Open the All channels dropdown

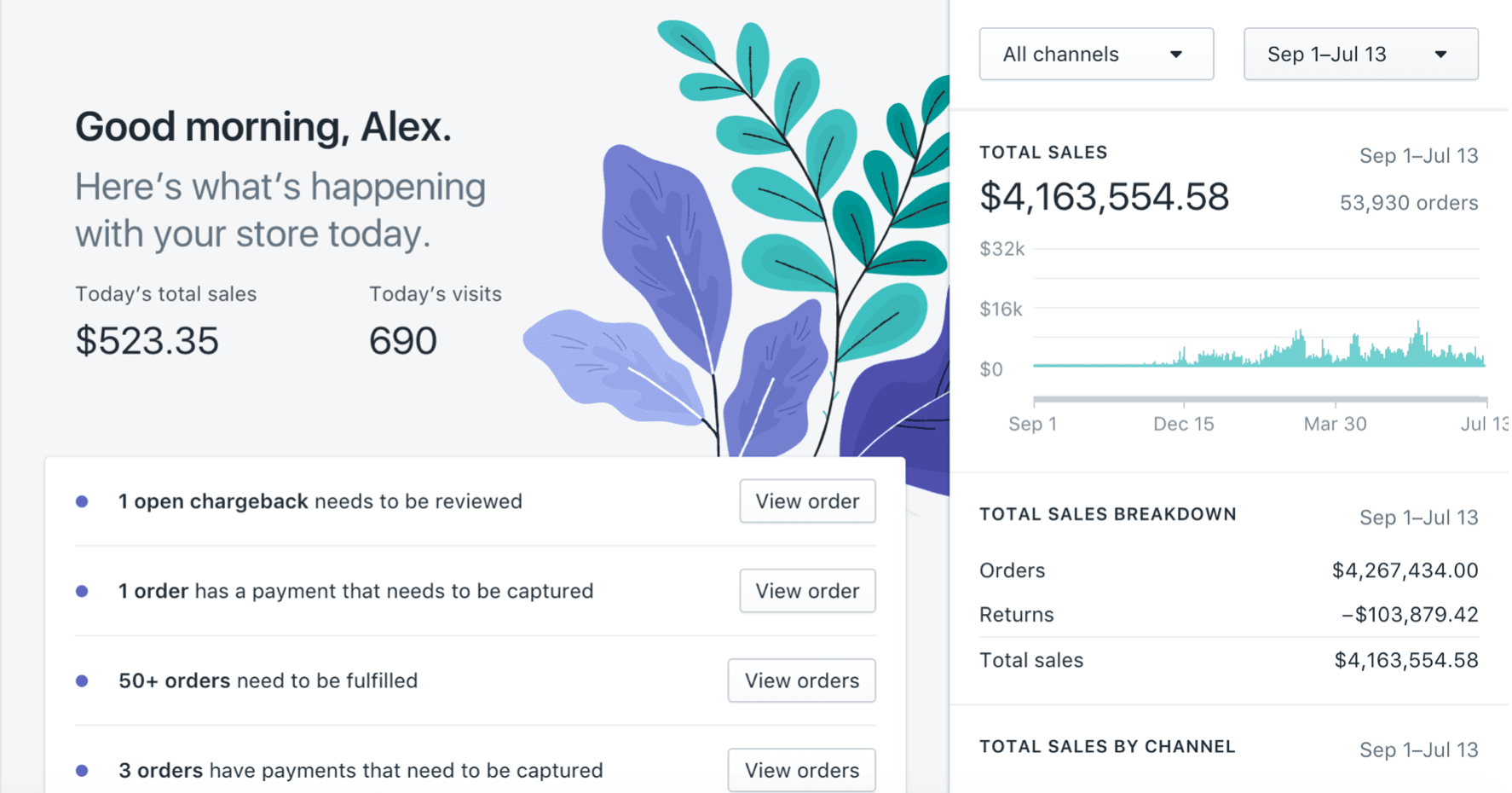click(x=1096, y=54)
